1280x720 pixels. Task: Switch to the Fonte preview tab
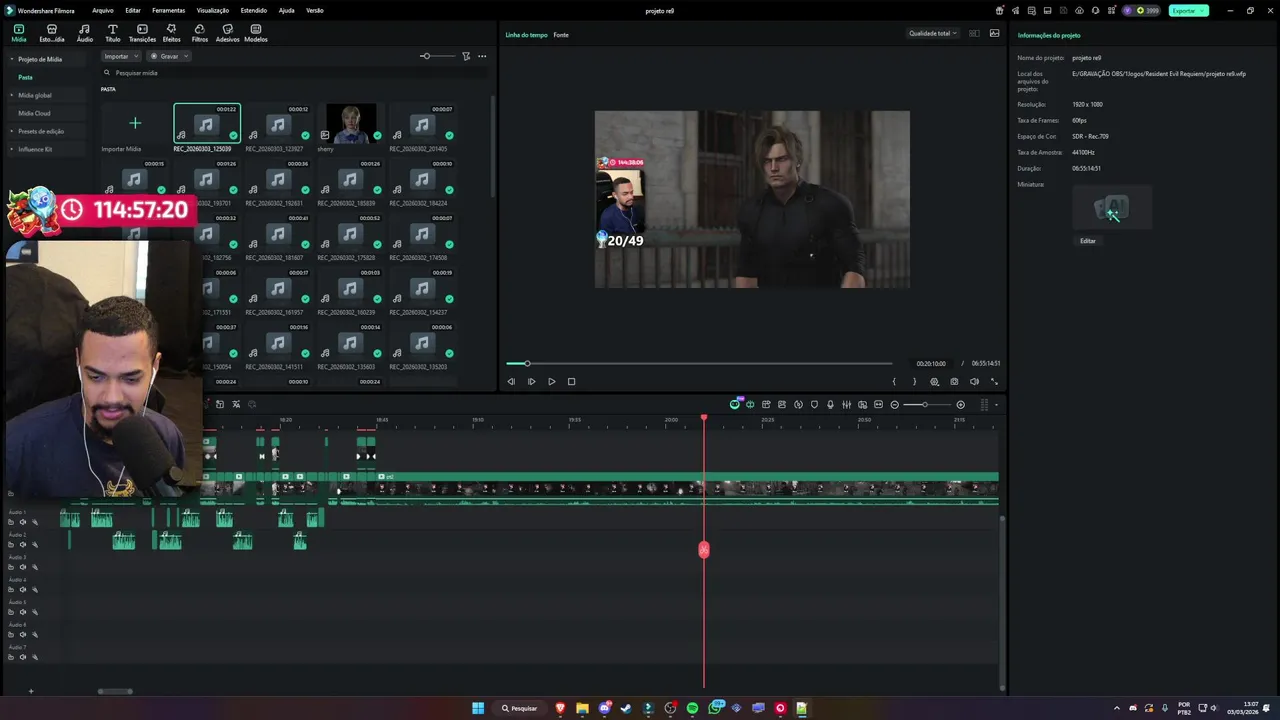[x=561, y=35]
